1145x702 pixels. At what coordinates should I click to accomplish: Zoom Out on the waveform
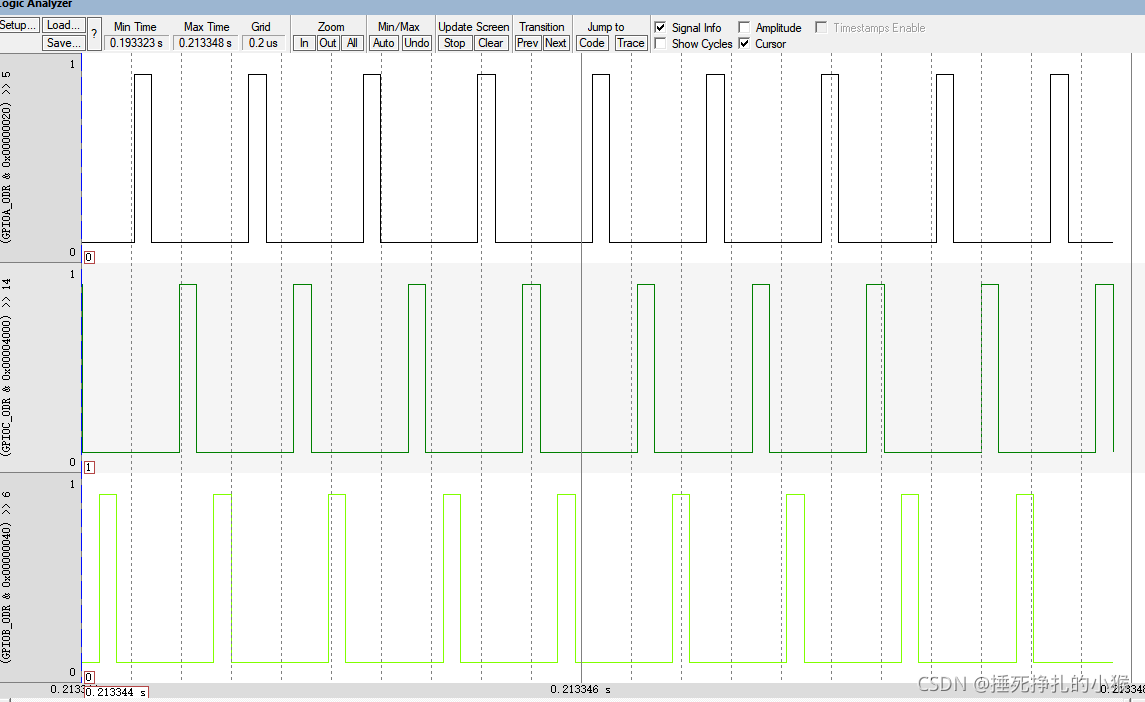pyautogui.click(x=328, y=43)
